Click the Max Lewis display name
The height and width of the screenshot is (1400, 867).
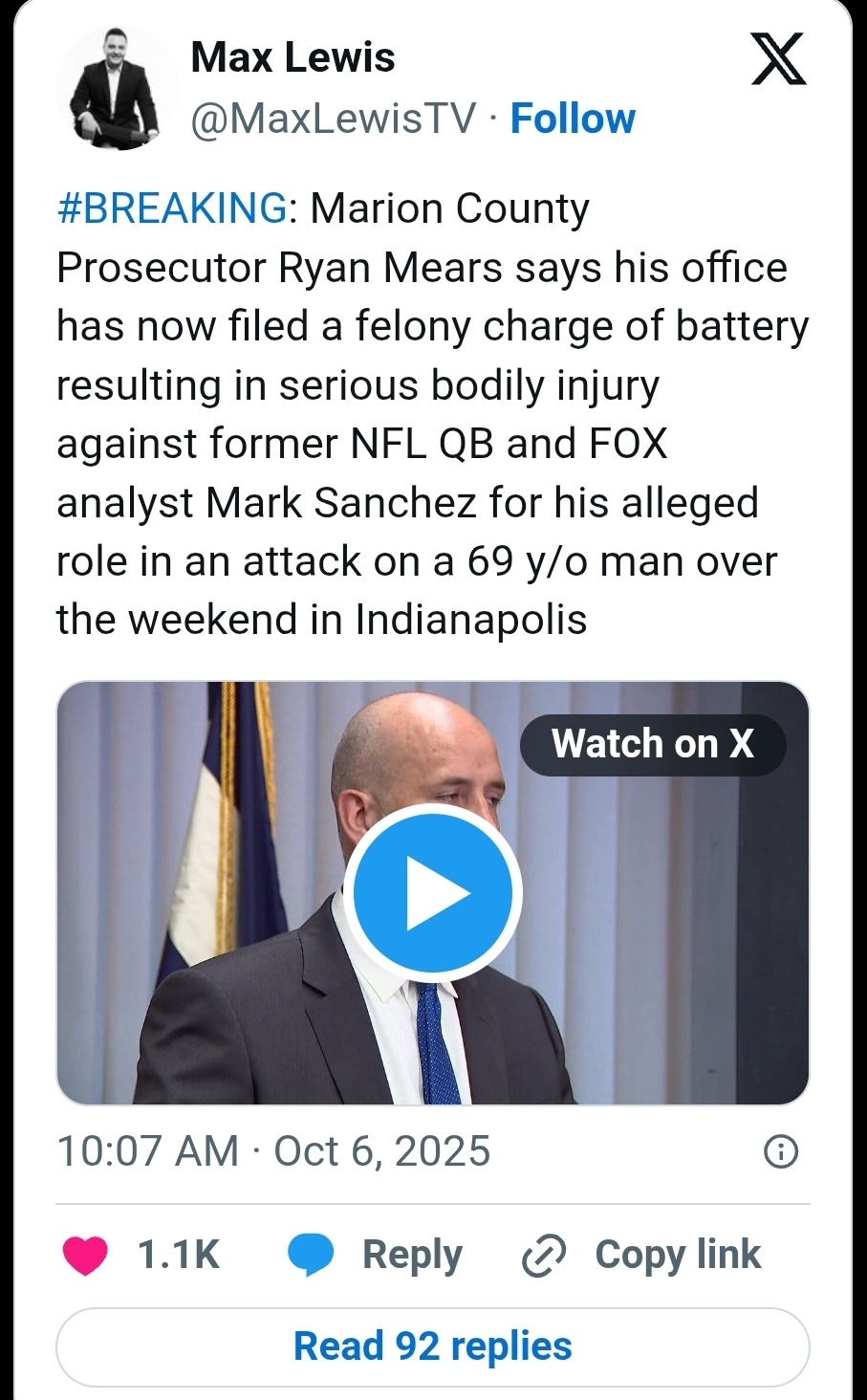293,57
